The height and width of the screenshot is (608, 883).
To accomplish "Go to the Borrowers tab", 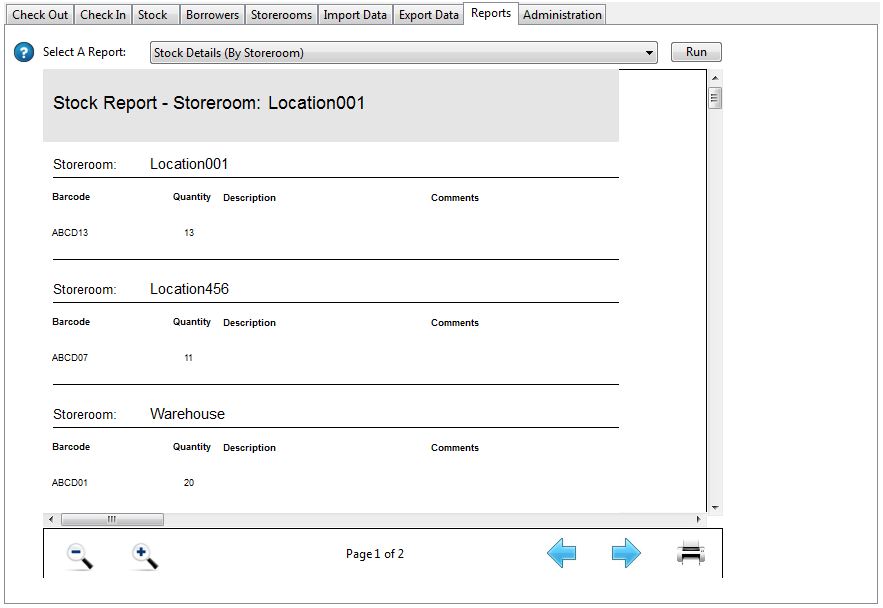I will click(x=212, y=15).
